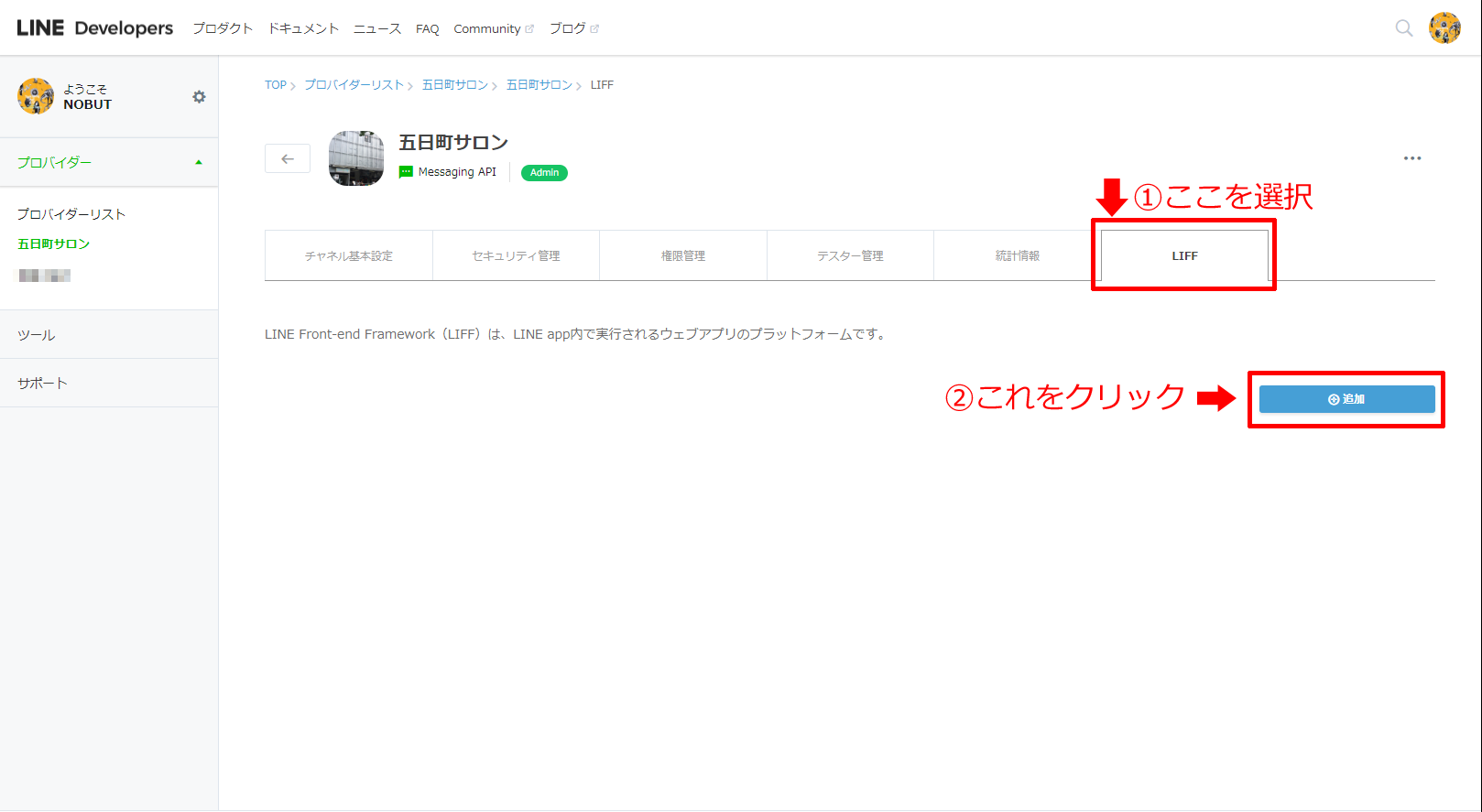Click the sidebar NOBUT profile picture

pos(36,96)
